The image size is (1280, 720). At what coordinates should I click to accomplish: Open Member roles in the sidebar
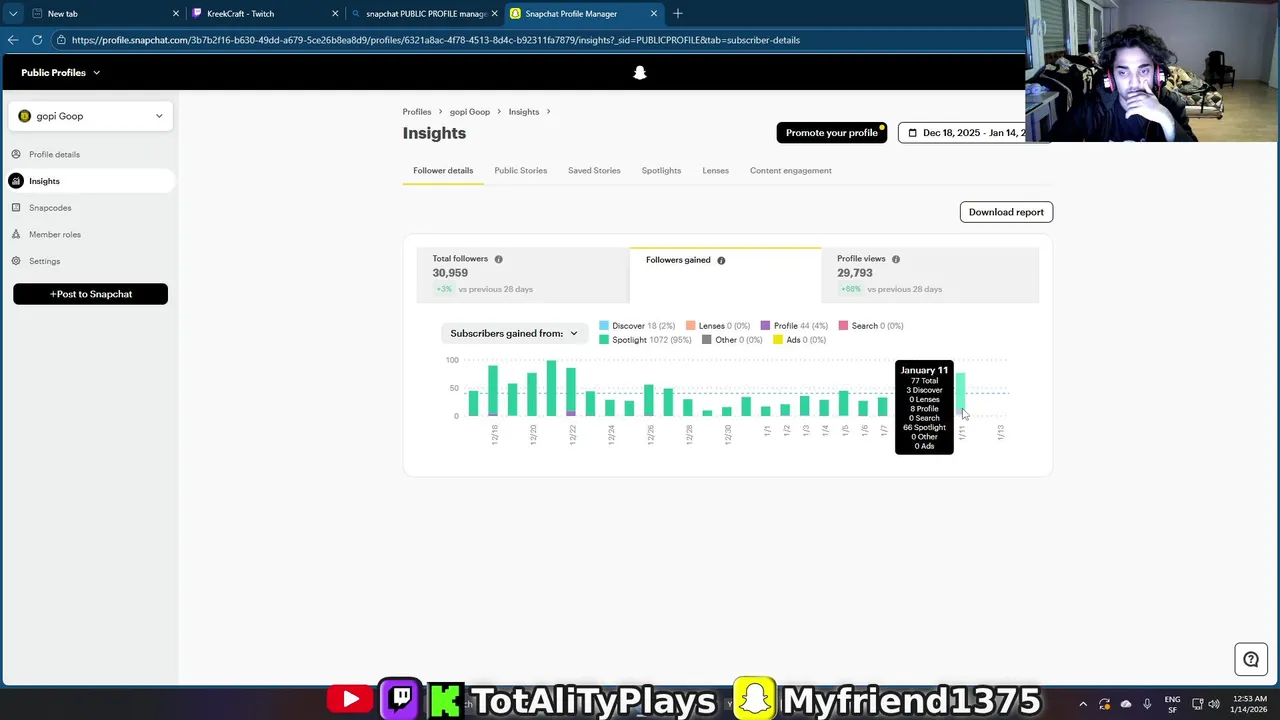(x=89, y=234)
